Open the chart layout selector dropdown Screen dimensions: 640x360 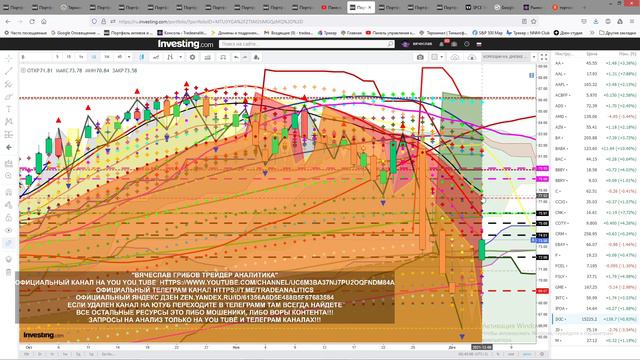click(x=437, y=57)
